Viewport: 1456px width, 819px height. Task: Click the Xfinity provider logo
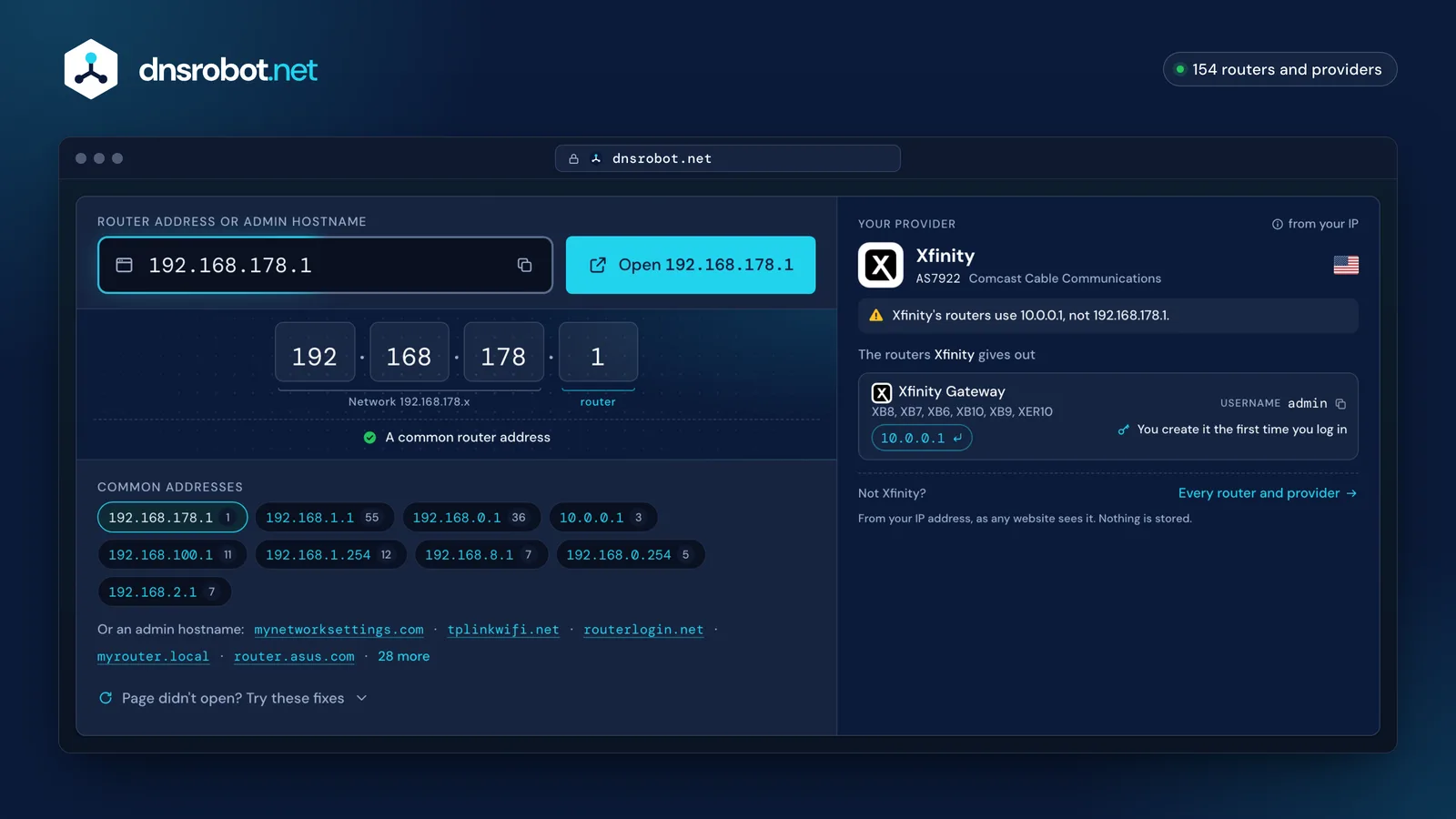click(881, 265)
